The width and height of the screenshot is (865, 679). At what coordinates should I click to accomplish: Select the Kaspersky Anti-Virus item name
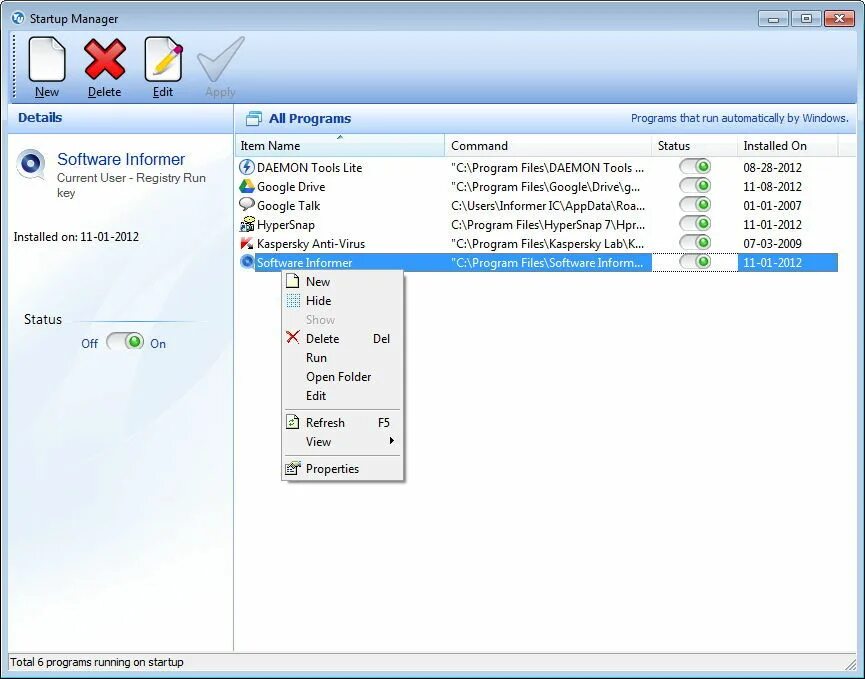coord(311,244)
